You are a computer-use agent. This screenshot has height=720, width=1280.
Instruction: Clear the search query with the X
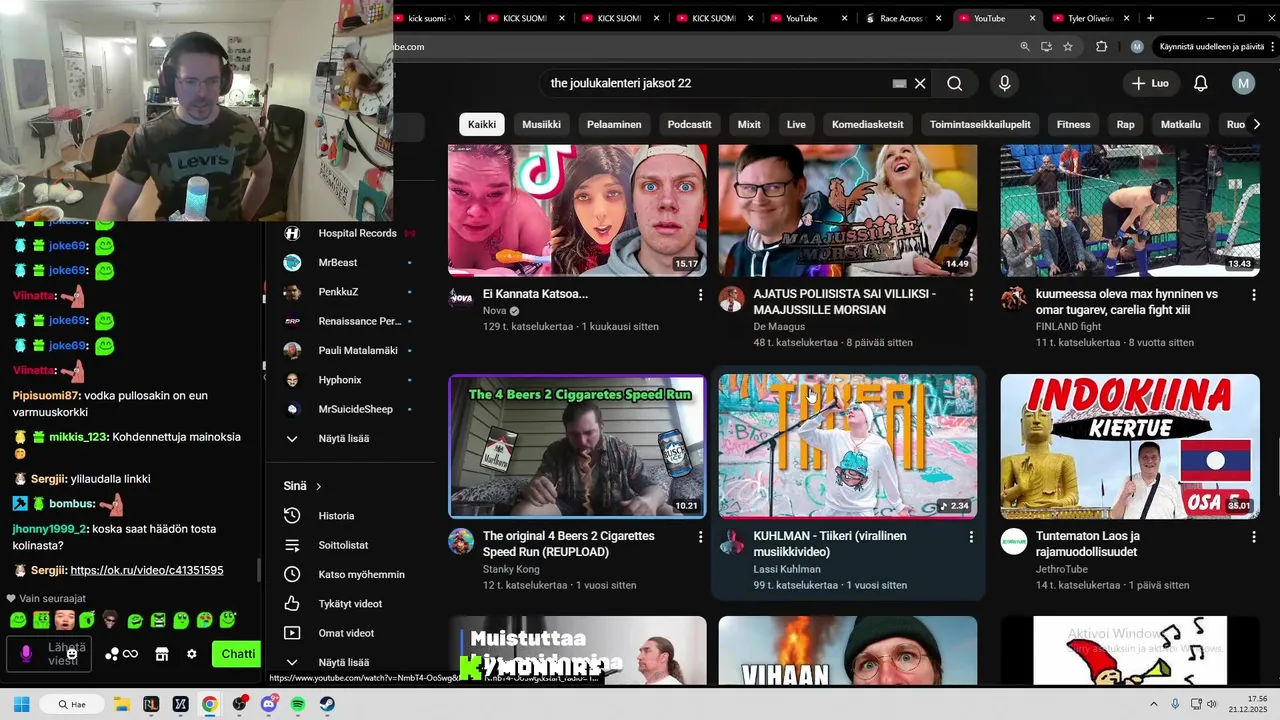coord(920,84)
